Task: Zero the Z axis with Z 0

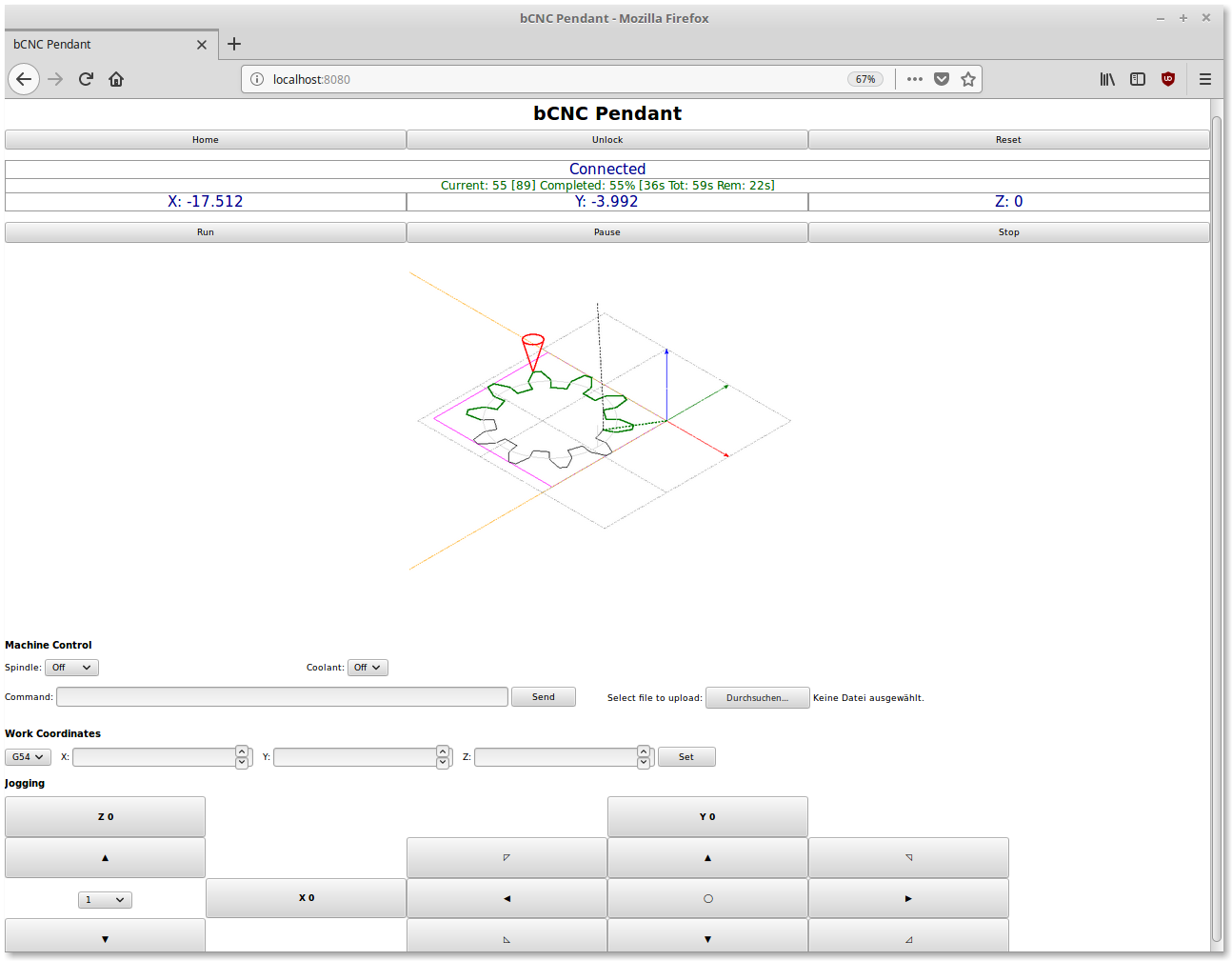Action: click(x=105, y=817)
